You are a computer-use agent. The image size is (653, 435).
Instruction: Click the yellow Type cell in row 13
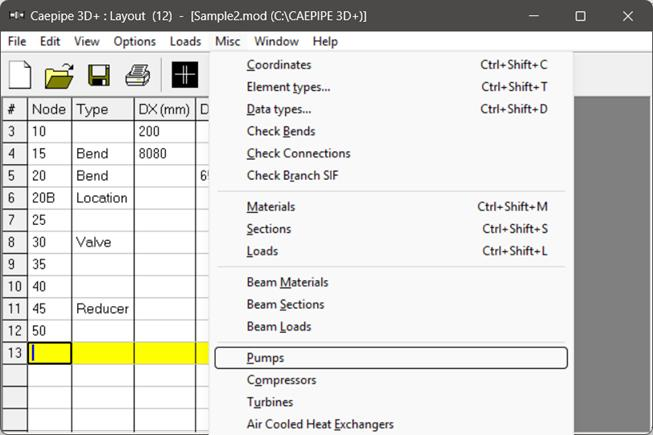pyautogui.click(x=103, y=353)
